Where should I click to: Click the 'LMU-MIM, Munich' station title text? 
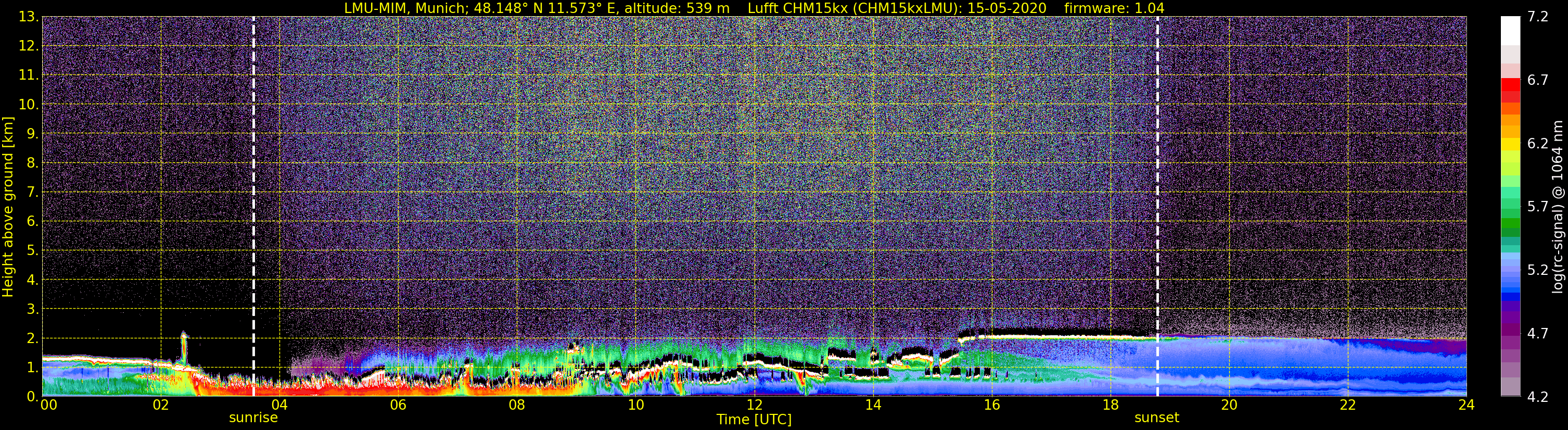click(406, 8)
